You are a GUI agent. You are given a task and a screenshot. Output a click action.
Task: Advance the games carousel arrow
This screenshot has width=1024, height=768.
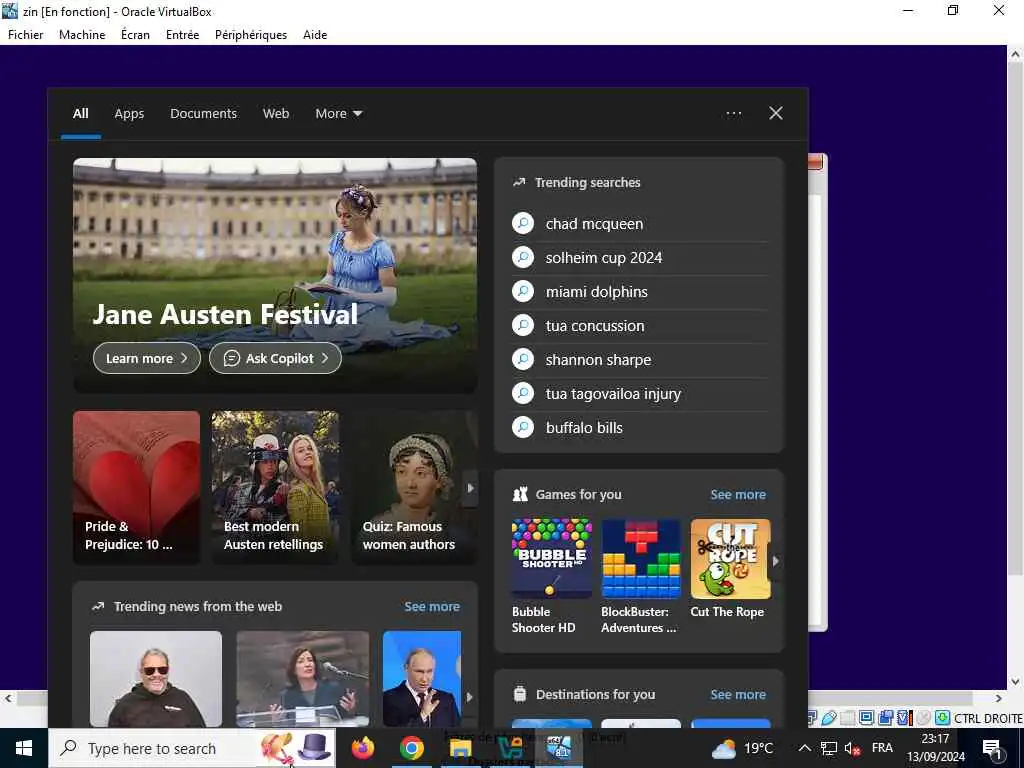pyautogui.click(x=776, y=561)
